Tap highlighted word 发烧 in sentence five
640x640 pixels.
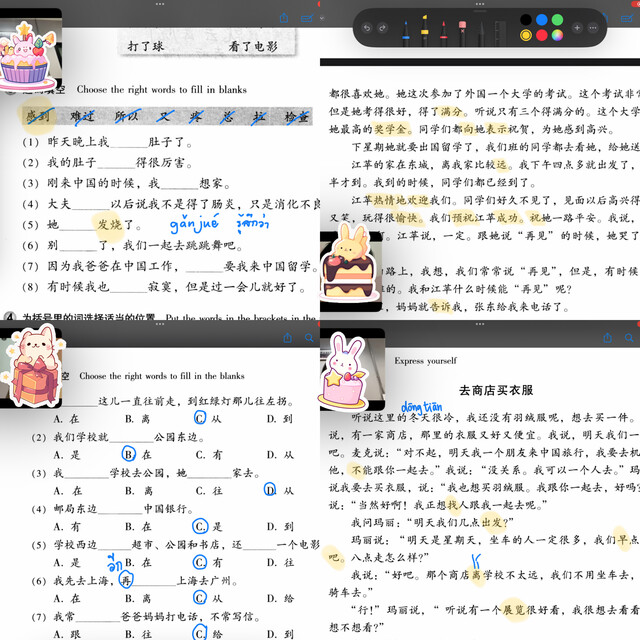click(109, 224)
